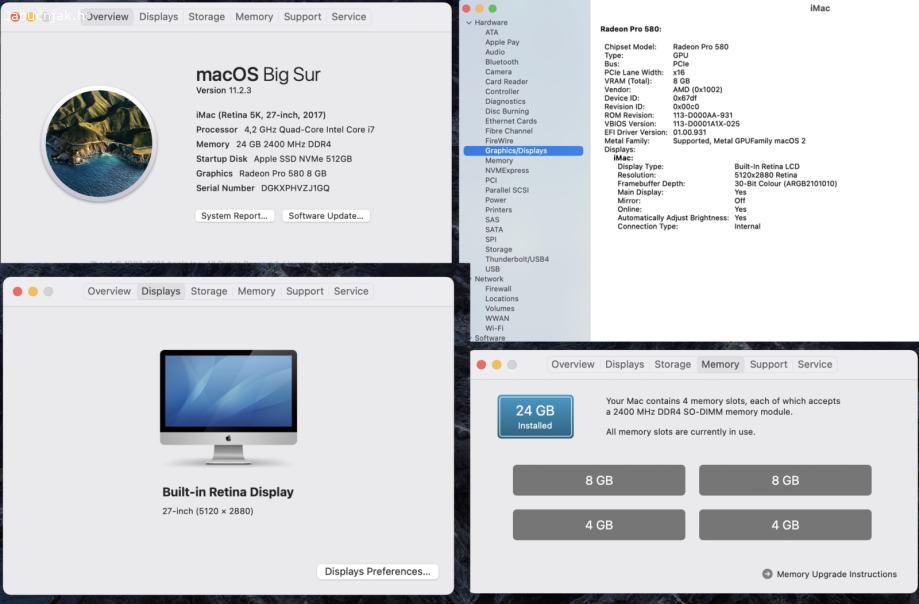
Task: Switch to Overview tab in the 24 GB memory window
Action: pos(573,364)
